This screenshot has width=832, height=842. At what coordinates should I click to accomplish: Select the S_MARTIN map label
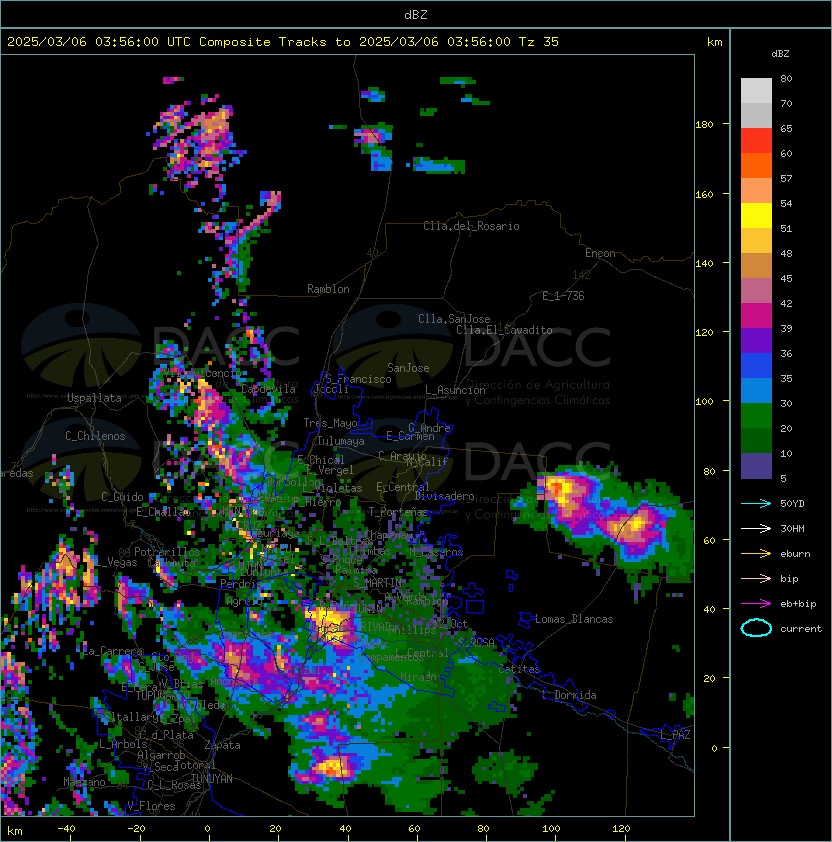point(378,583)
